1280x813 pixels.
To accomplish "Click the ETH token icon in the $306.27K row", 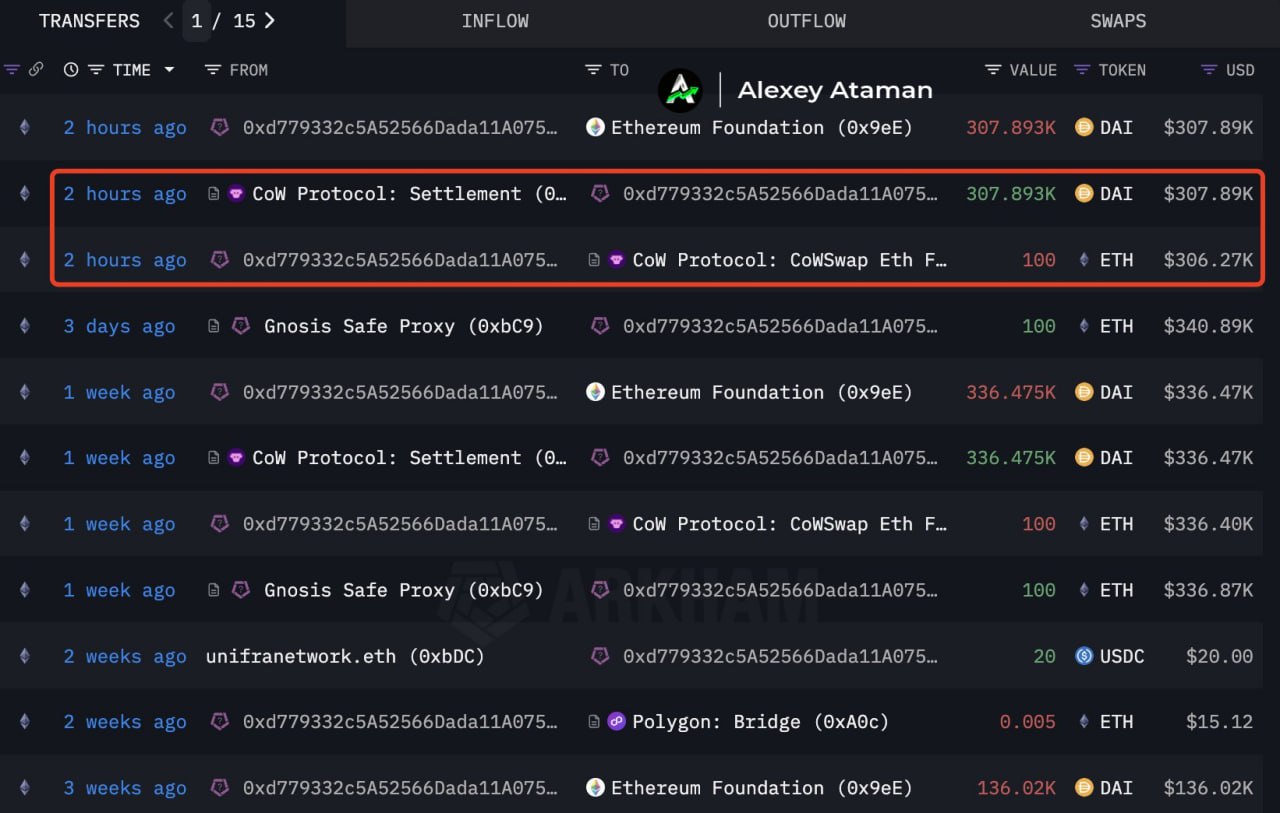I will (x=1084, y=260).
